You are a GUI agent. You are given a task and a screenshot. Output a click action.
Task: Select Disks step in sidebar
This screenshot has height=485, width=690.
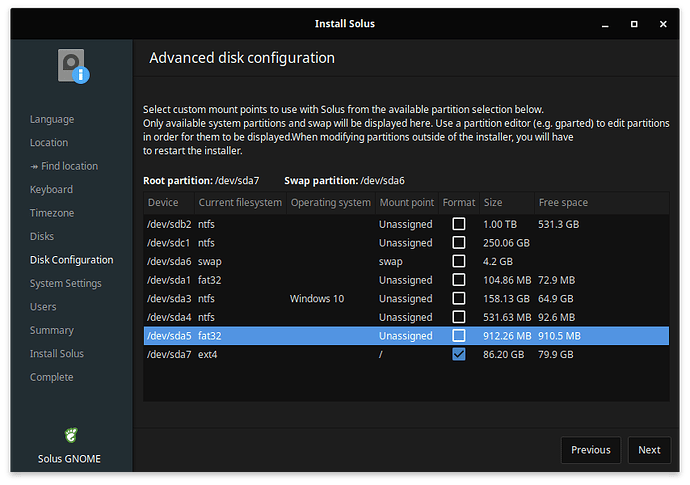point(42,236)
